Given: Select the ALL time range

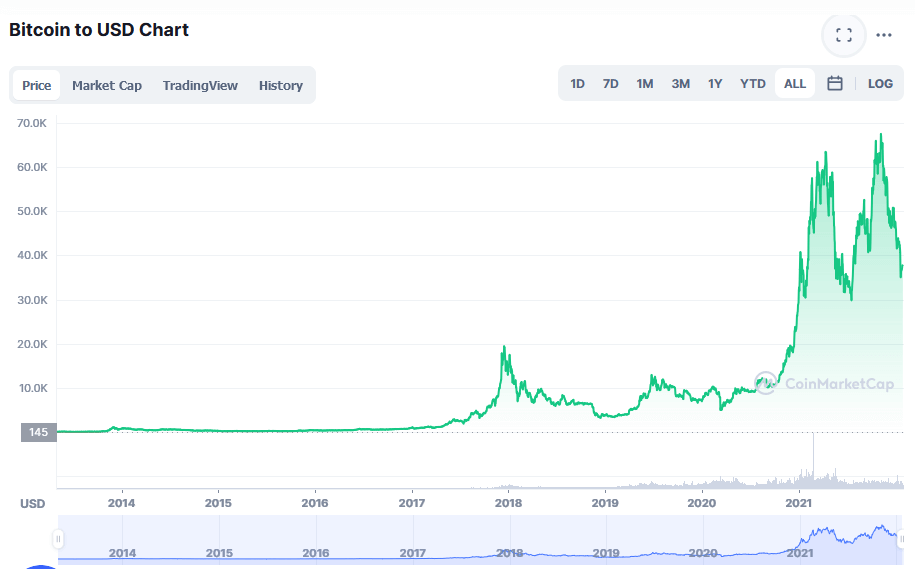Looking at the screenshot, I should click(x=795, y=84).
